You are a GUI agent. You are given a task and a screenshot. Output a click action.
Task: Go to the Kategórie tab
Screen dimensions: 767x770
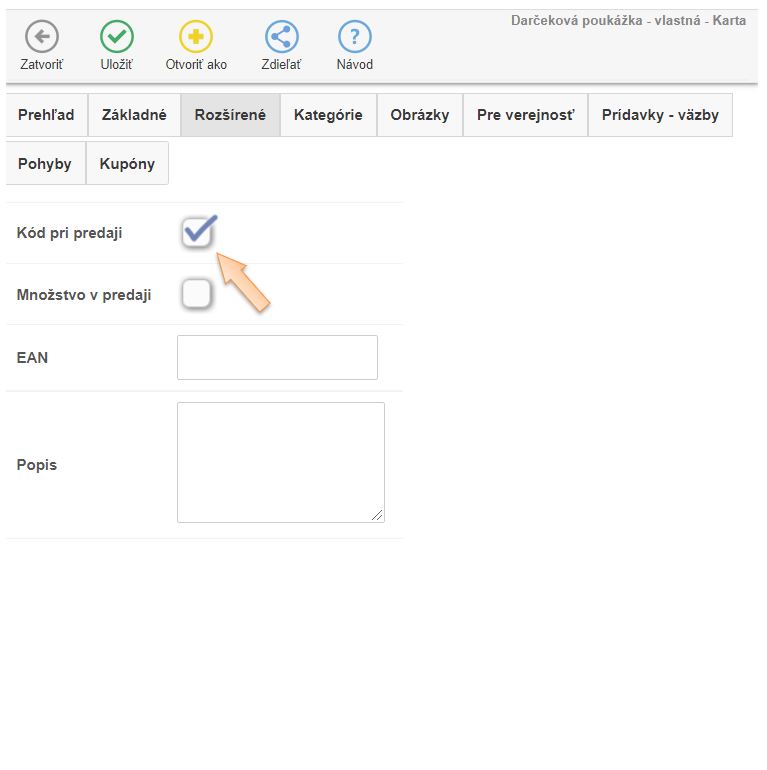pyautogui.click(x=328, y=115)
